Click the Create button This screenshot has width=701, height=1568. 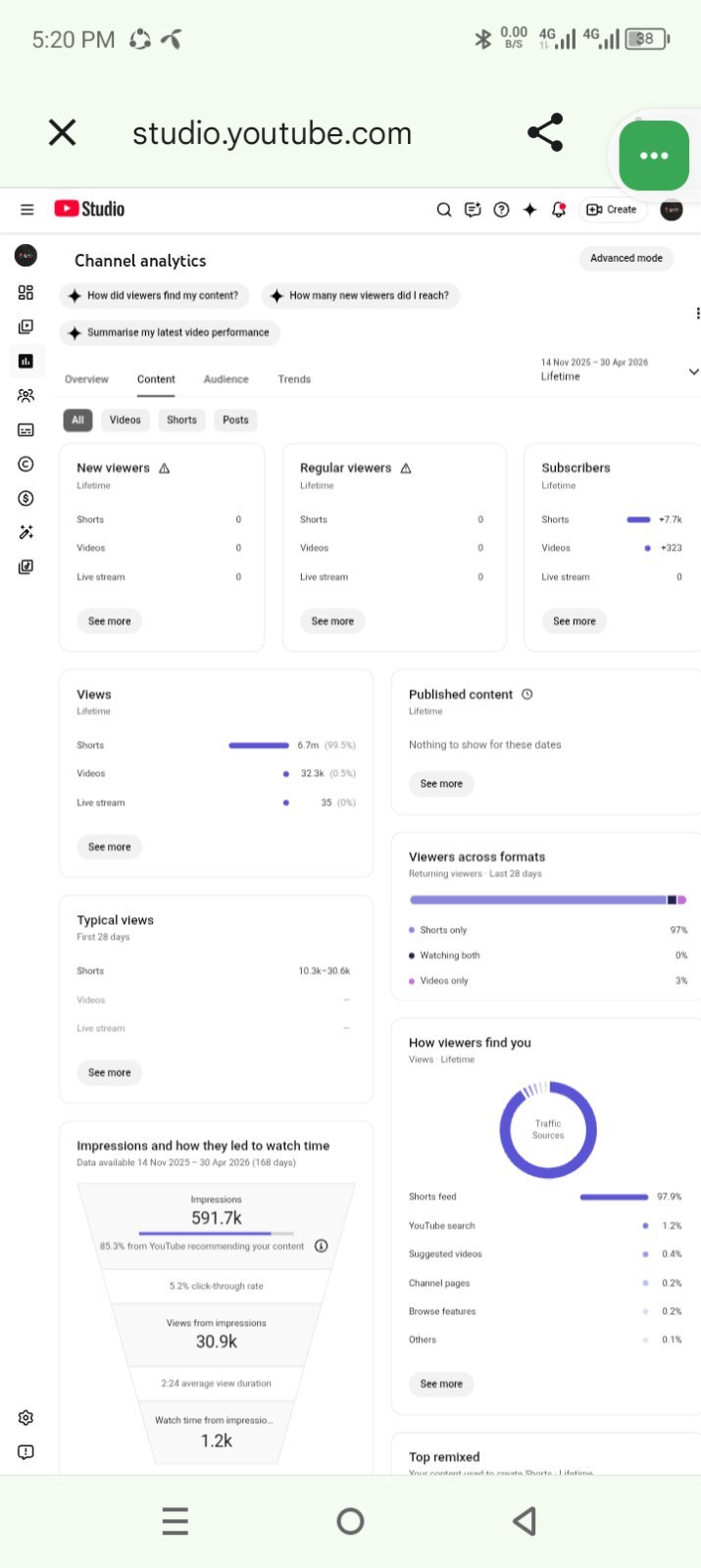(x=613, y=210)
